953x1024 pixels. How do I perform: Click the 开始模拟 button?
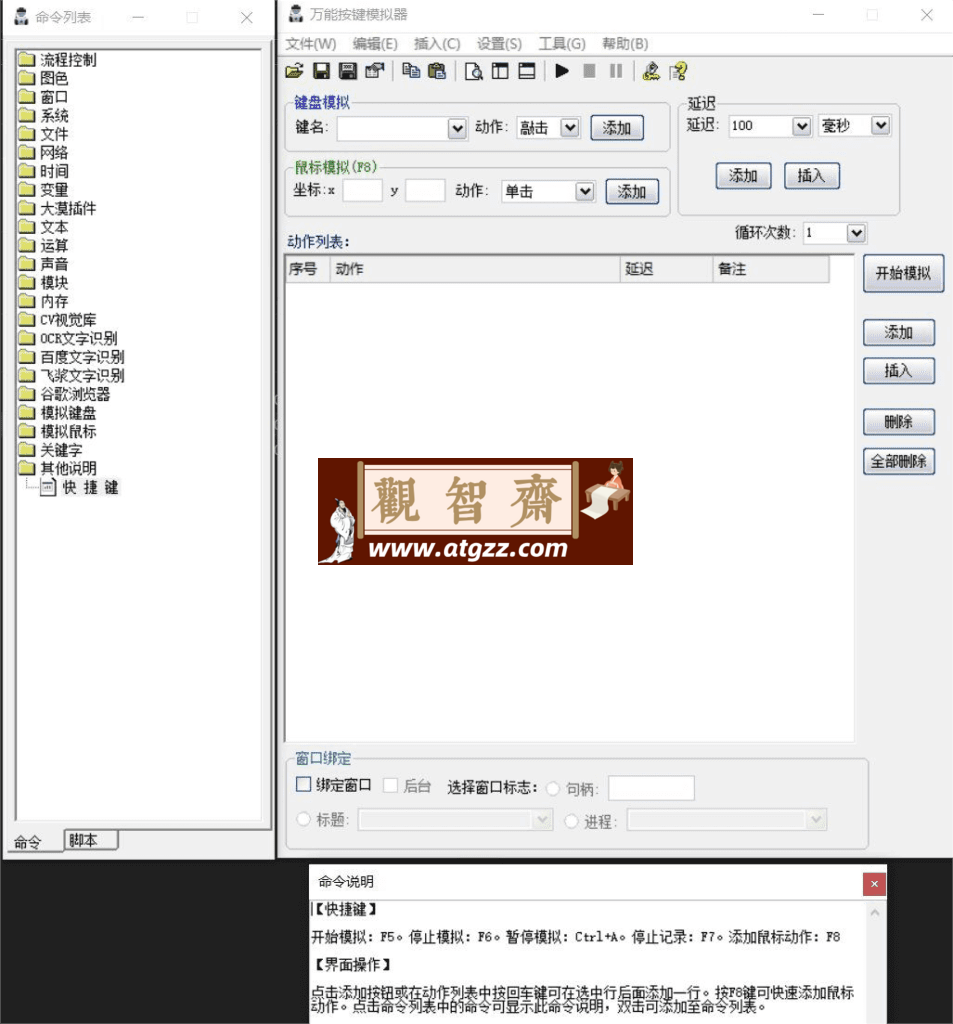point(903,273)
